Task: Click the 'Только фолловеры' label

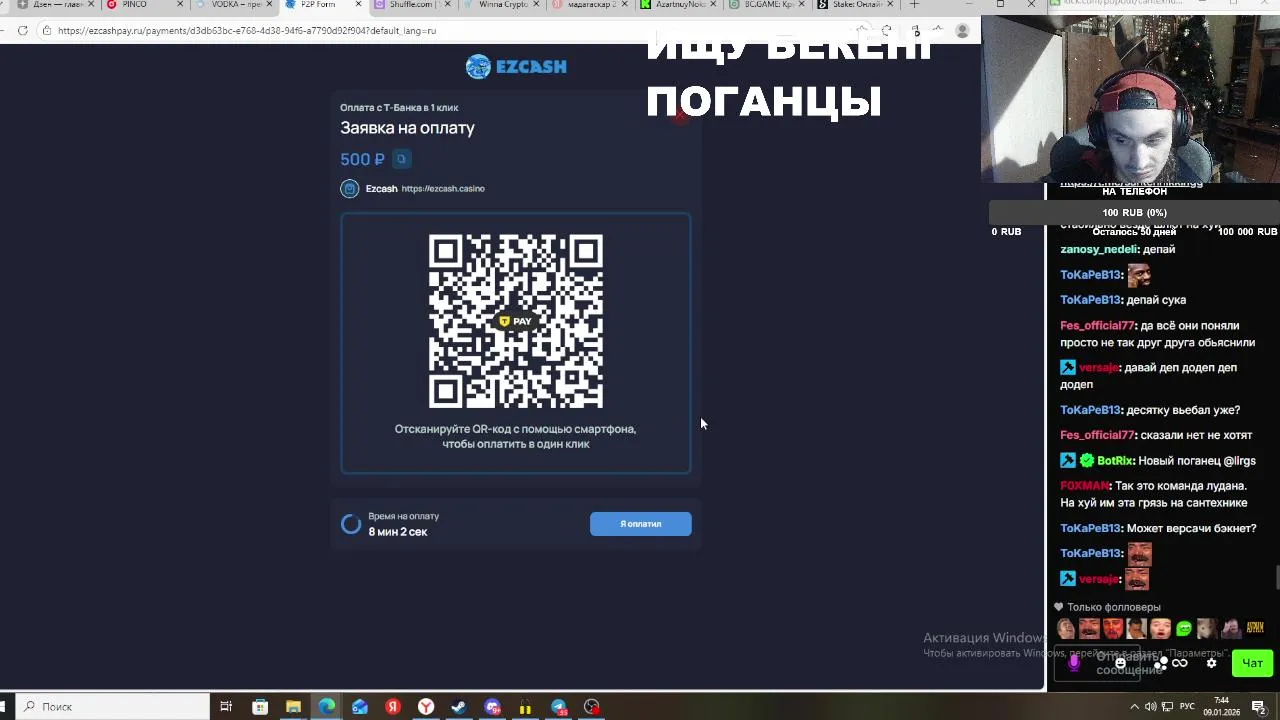Action: 1113,607
